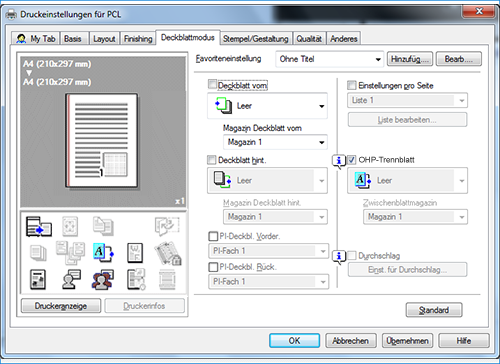
Task: Select the Deckblattmodus tab
Action: pyautogui.click(x=188, y=38)
